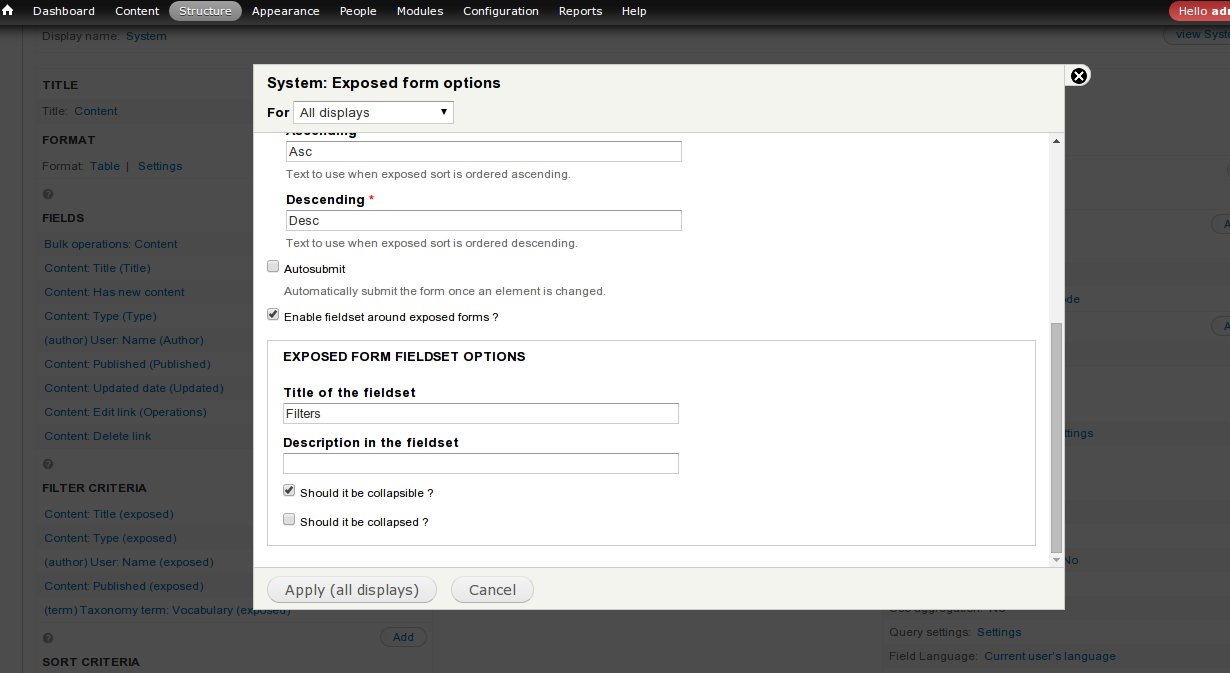Open Settings next to Query settings
1230x673 pixels.
coord(999,631)
